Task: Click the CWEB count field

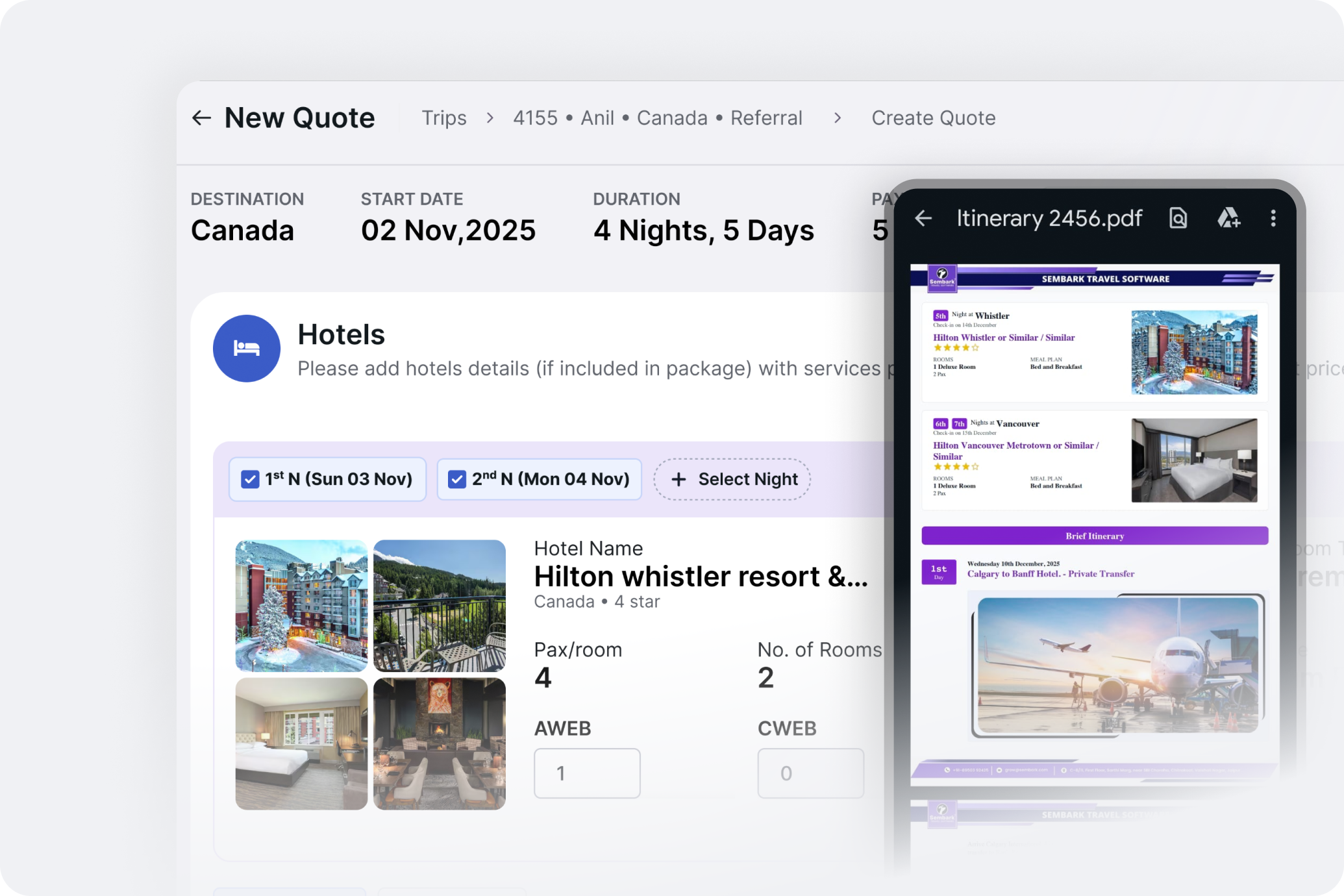Action: click(810, 773)
